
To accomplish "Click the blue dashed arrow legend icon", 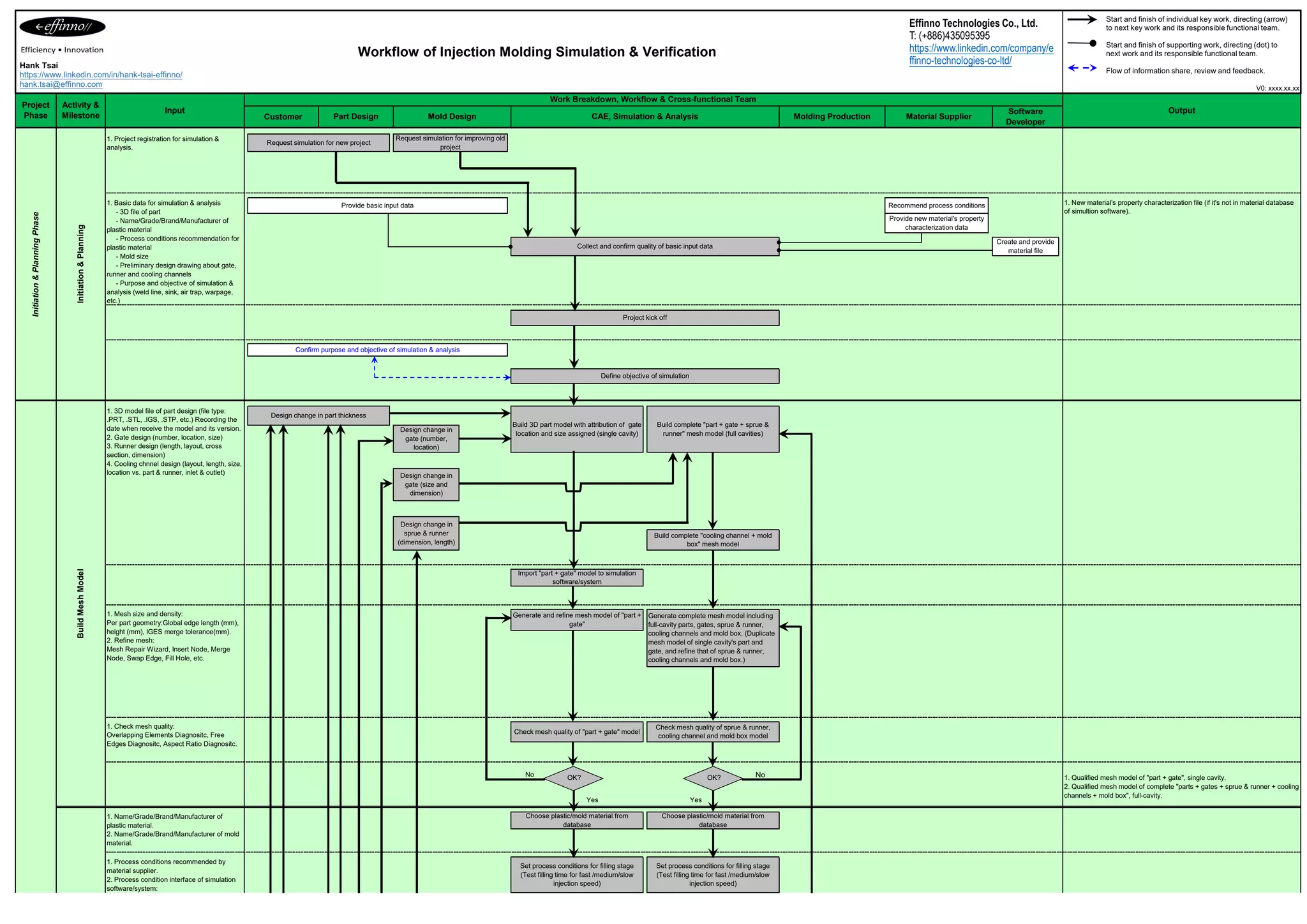I will click(x=1082, y=68).
